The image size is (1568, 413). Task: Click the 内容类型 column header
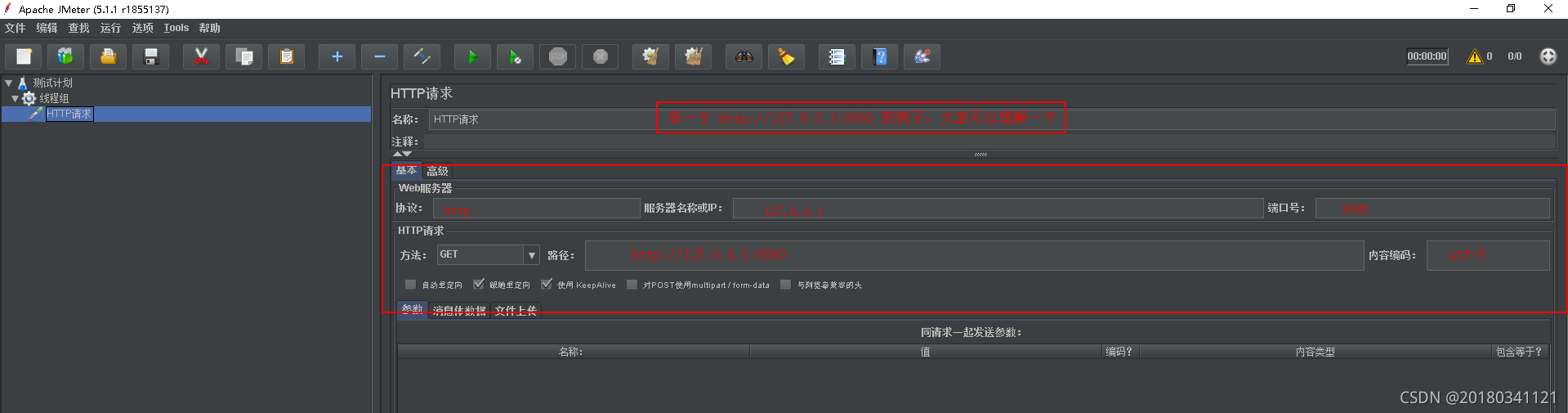(1316, 352)
